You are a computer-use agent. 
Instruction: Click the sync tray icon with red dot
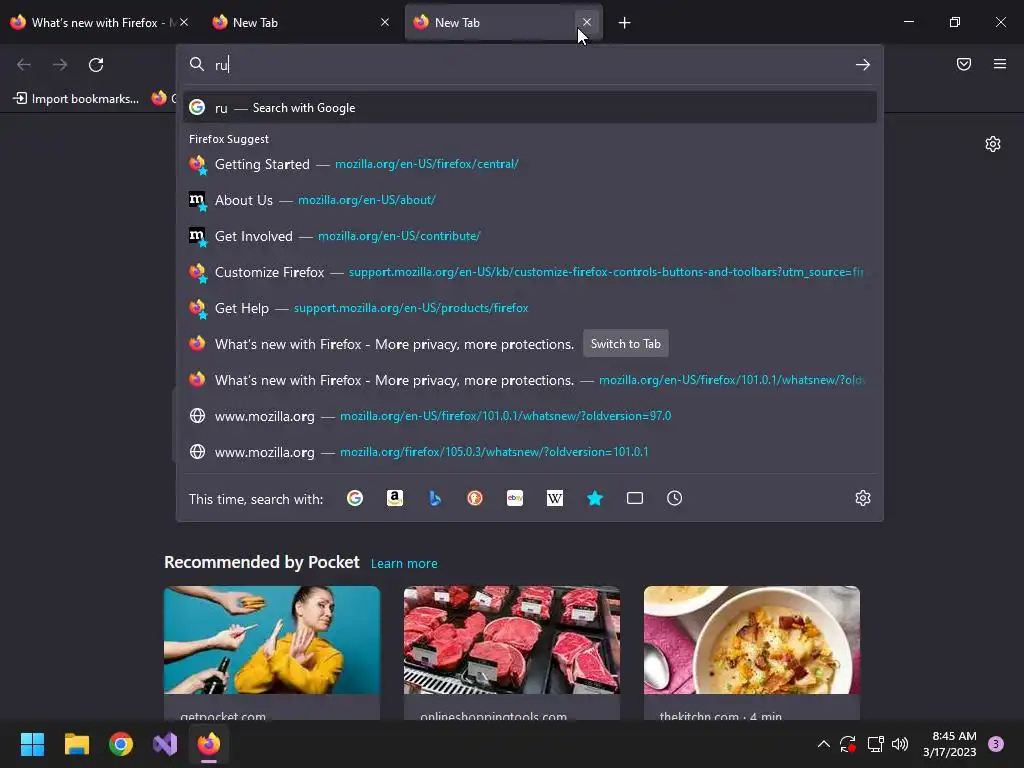[848, 744]
